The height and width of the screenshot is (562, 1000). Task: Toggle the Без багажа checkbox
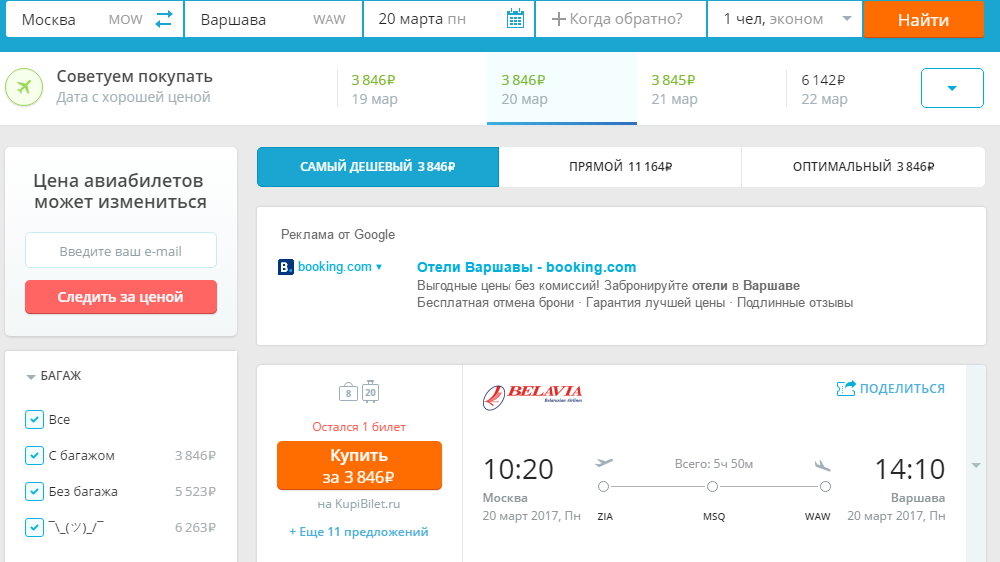pyautogui.click(x=34, y=491)
